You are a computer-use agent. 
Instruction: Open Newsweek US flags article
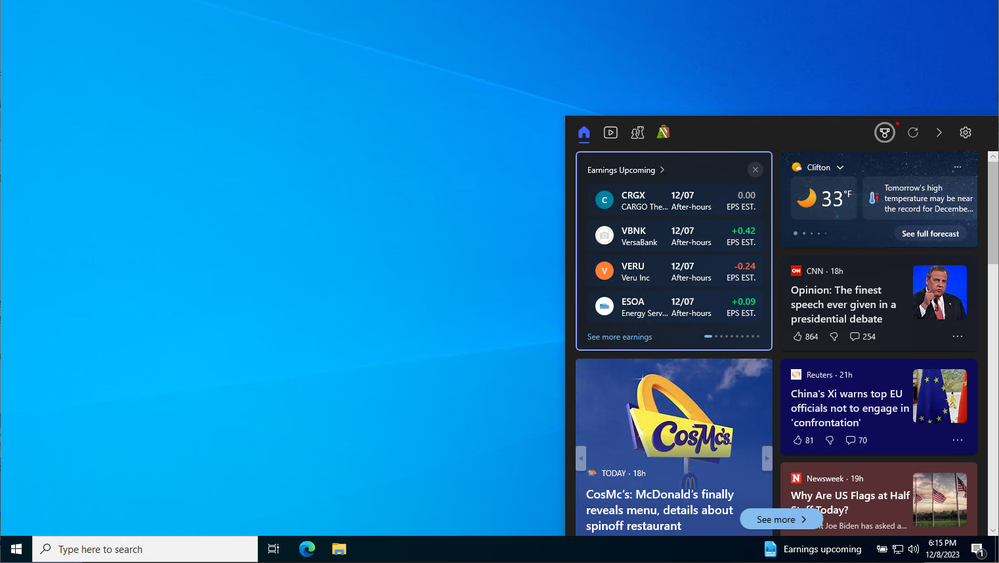[x=849, y=502]
